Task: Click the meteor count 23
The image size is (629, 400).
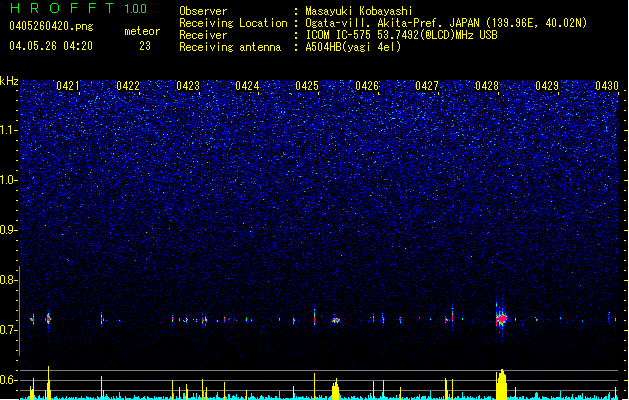Action: [145, 46]
